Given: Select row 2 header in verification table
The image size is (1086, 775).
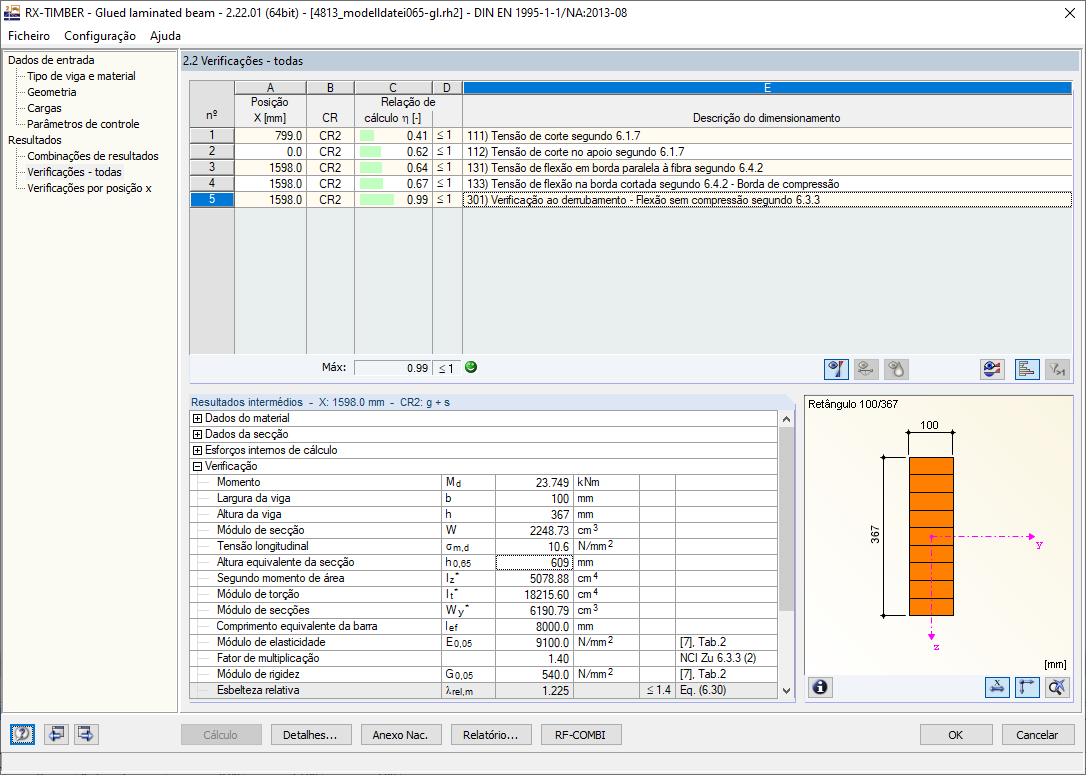Looking at the screenshot, I should click(x=212, y=152).
